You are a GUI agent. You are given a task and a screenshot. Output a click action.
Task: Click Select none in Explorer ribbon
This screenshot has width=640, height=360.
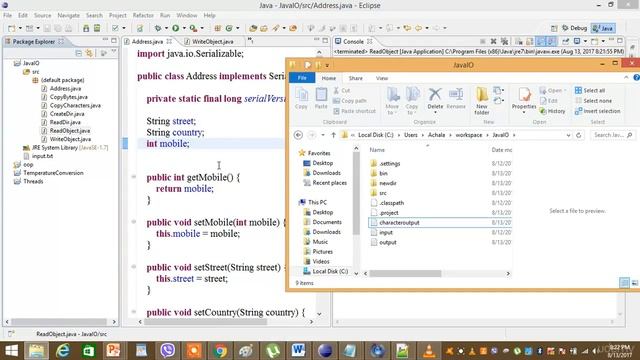click(593, 100)
